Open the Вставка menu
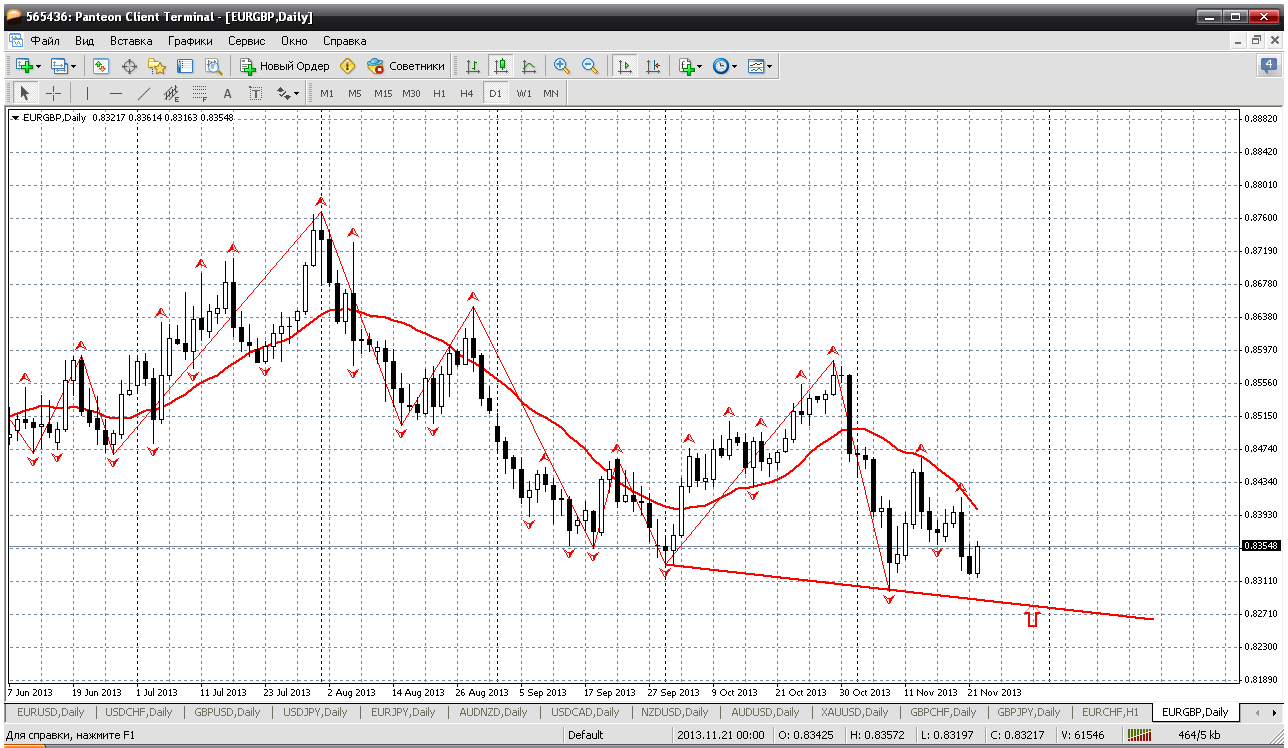Image resolution: width=1288 pixels, height=748 pixels. pyautogui.click(x=131, y=41)
